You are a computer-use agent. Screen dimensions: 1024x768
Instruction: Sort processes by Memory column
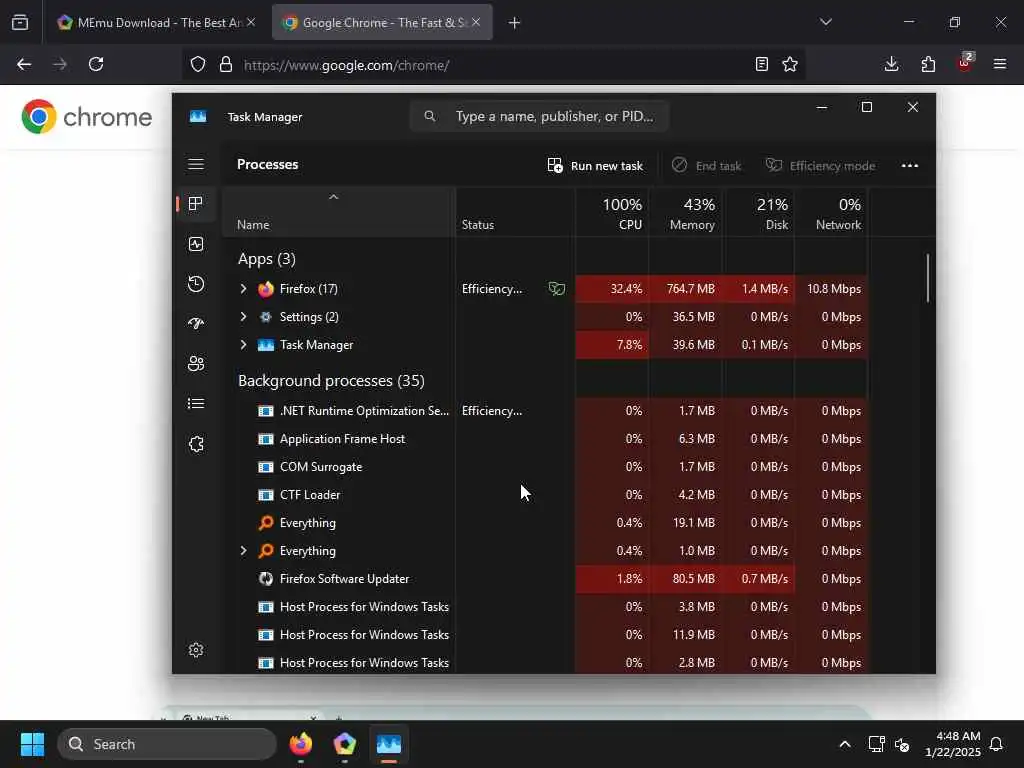[x=685, y=214]
